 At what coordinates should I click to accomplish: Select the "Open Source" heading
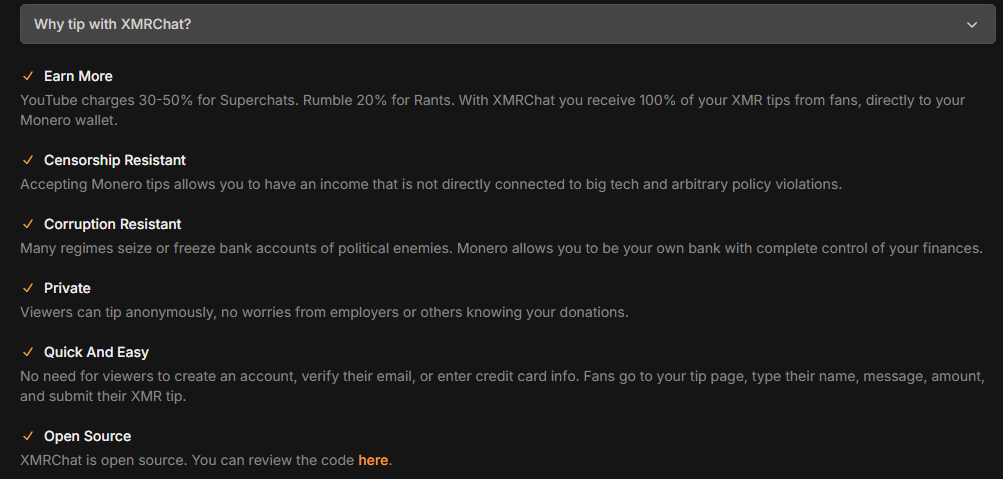[x=87, y=436]
